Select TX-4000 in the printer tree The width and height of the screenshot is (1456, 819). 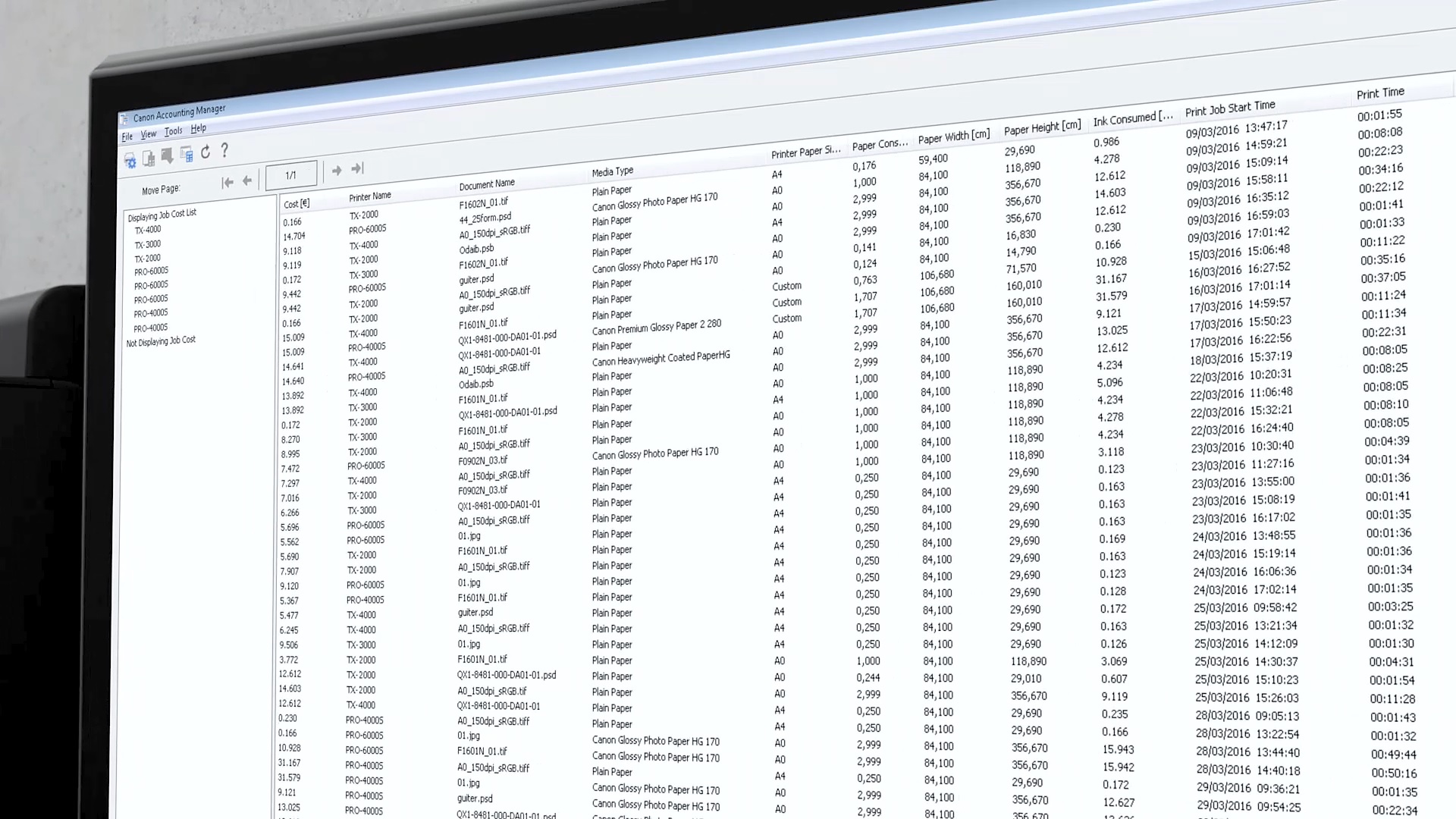[148, 230]
